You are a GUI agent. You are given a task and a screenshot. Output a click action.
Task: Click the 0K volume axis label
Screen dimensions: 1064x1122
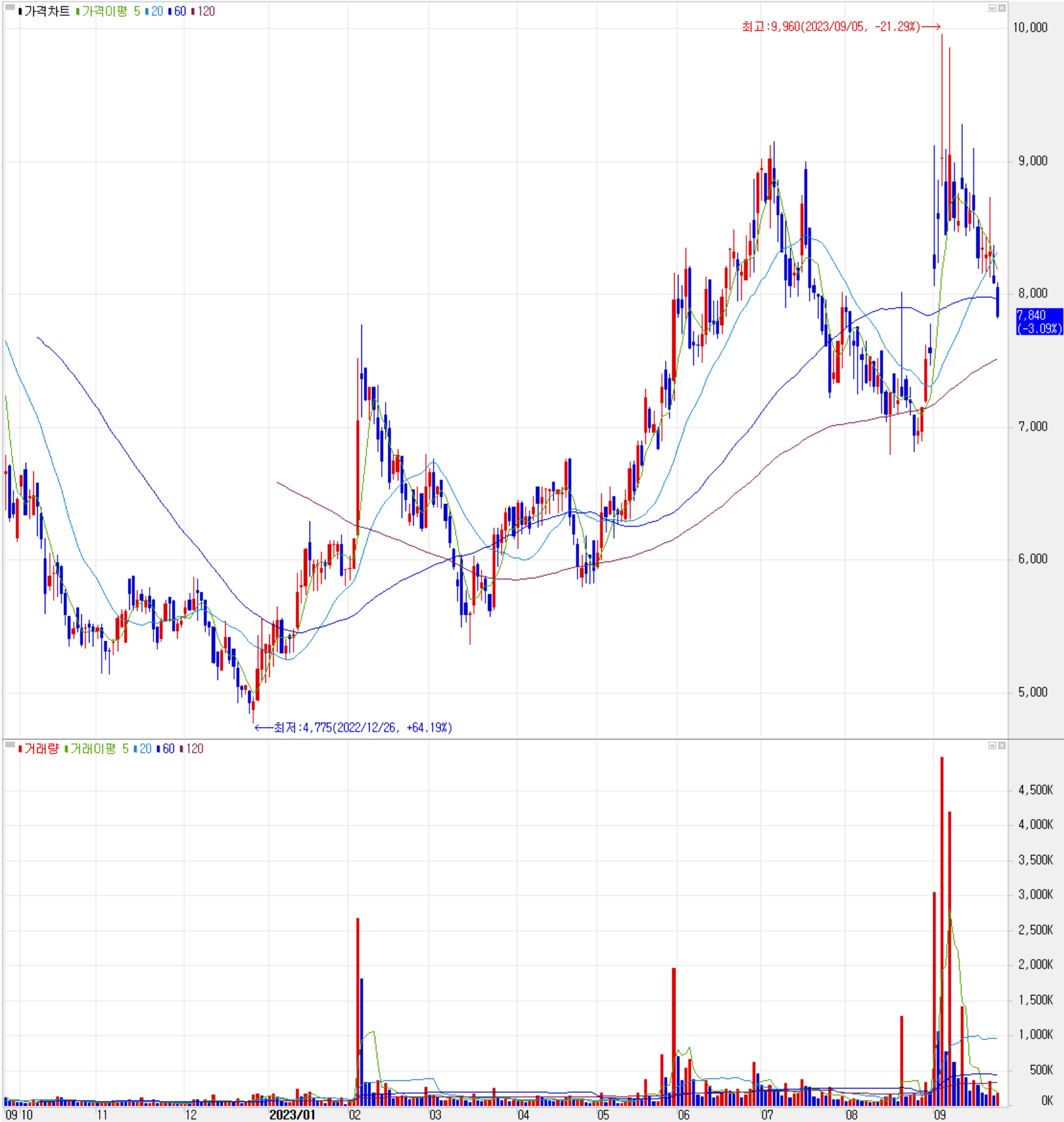click(x=1047, y=1100)
